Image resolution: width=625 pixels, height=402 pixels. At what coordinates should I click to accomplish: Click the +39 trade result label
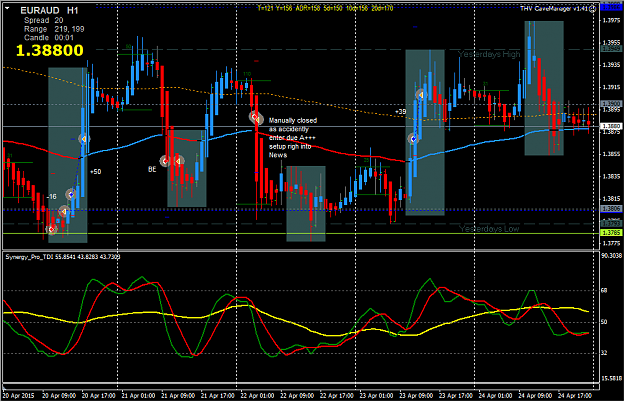[400, 112]
